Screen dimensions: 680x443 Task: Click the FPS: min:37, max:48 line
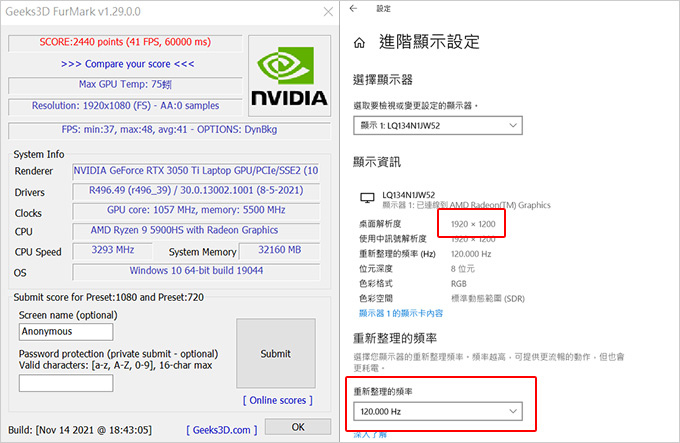tap(169, 130)
